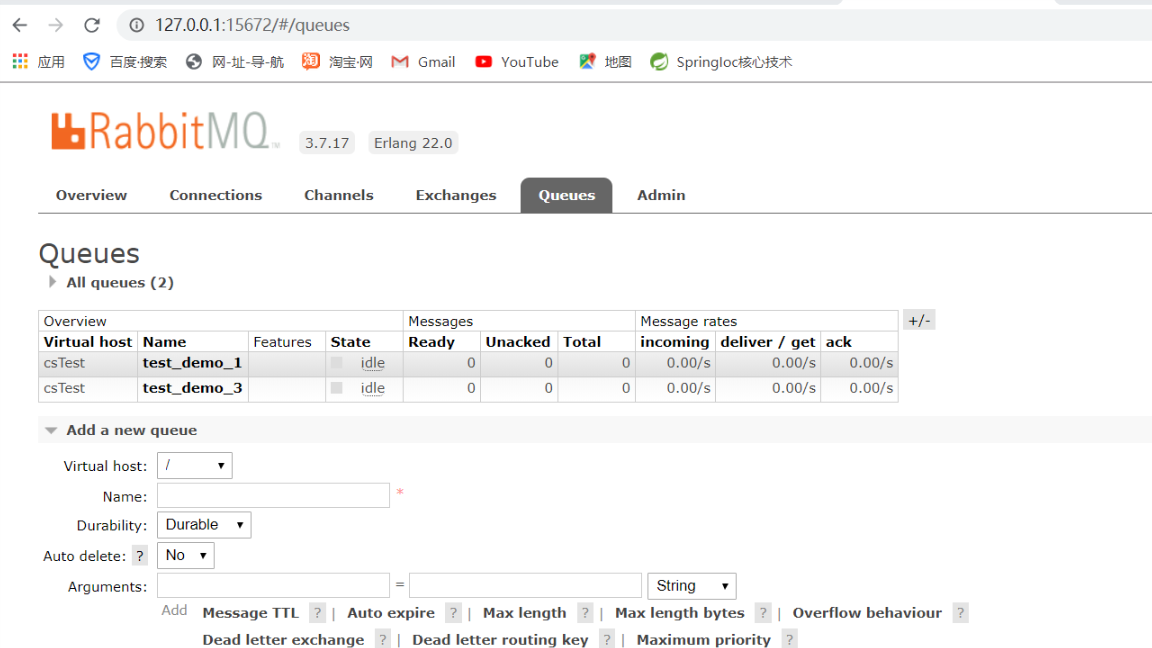The height and width of the screenshot is (648, 1152).
Task: Sort by Ready column header
Action: point(431,342)
